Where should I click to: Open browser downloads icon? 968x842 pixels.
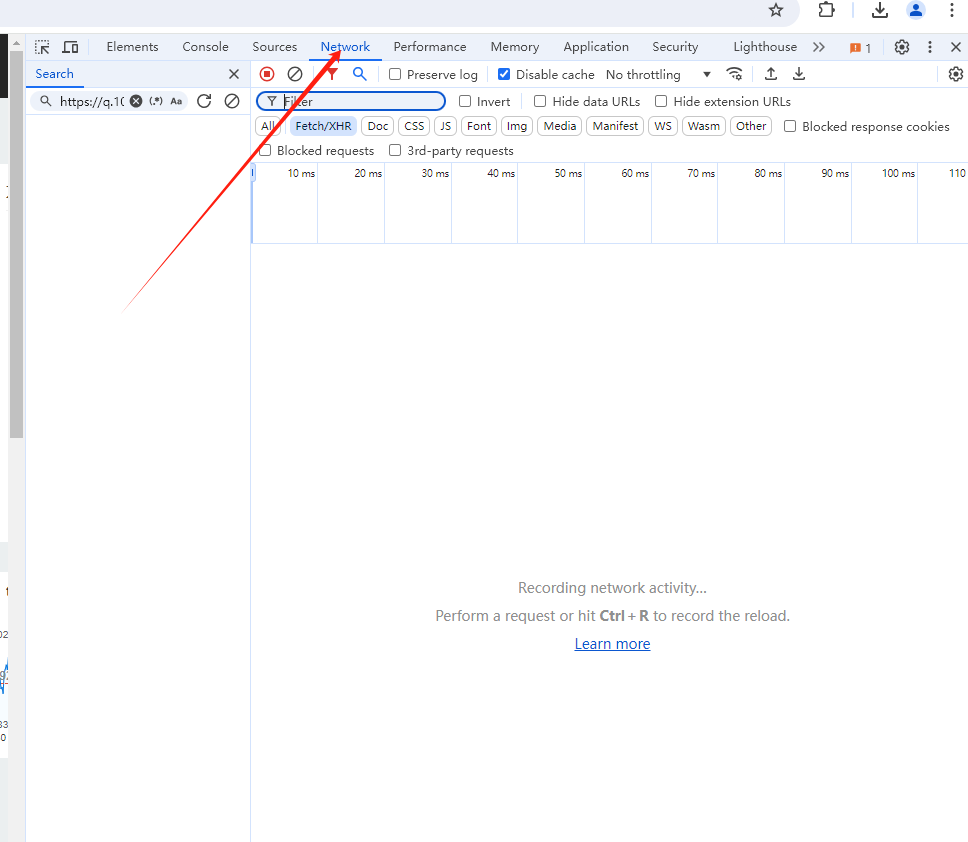880,10
